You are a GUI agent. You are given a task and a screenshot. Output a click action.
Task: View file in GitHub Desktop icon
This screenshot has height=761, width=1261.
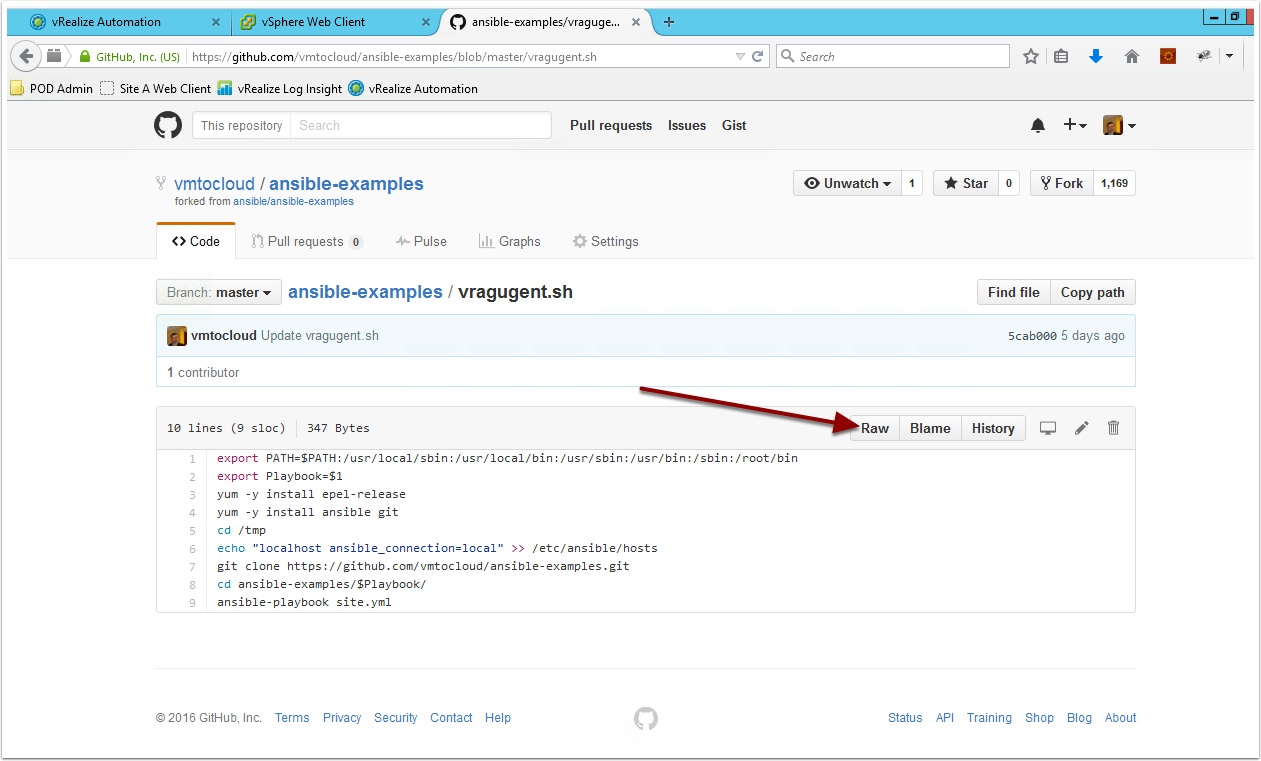tap(1048, 428)
